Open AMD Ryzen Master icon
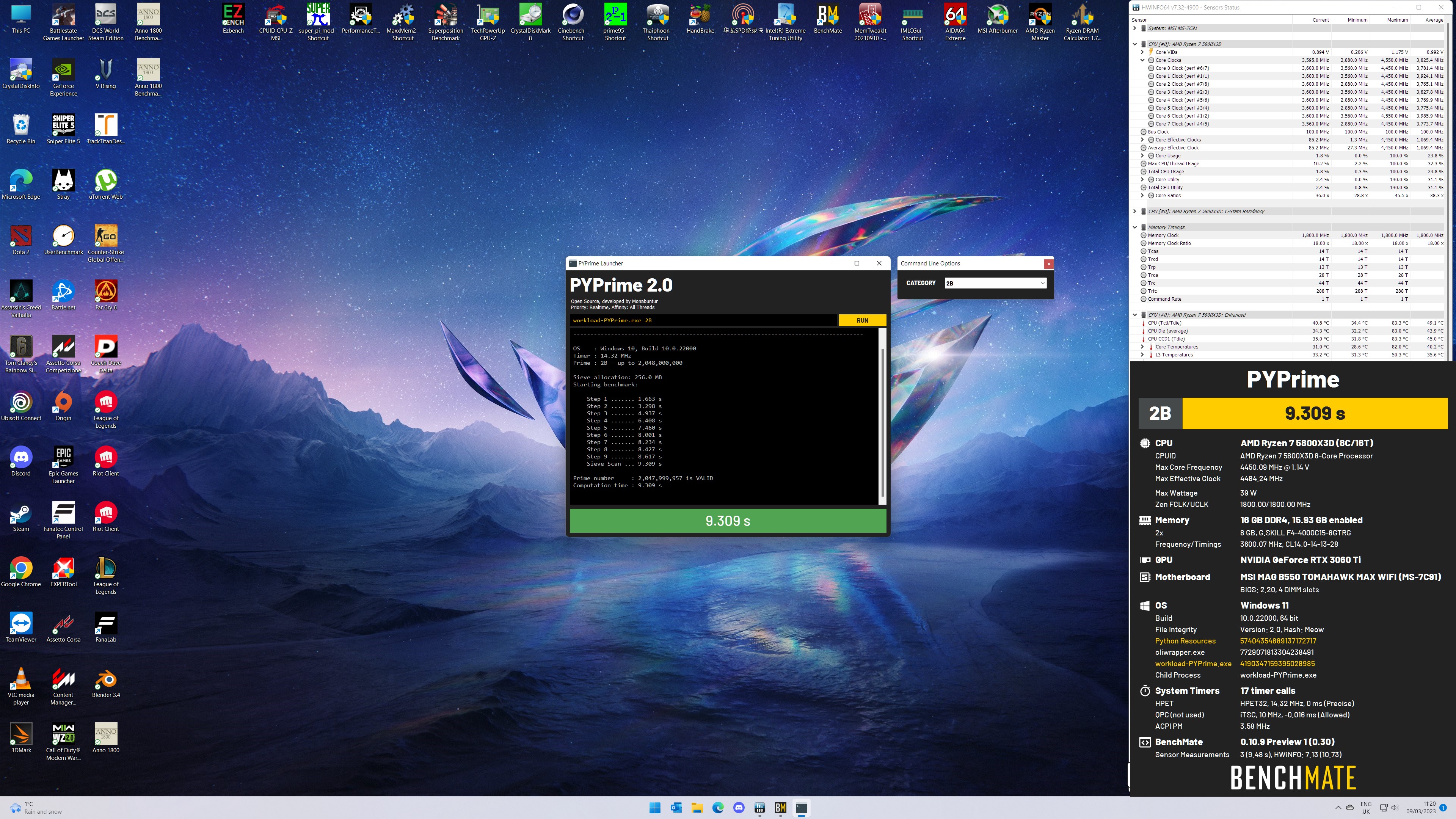 click(x=1040, y=22)
